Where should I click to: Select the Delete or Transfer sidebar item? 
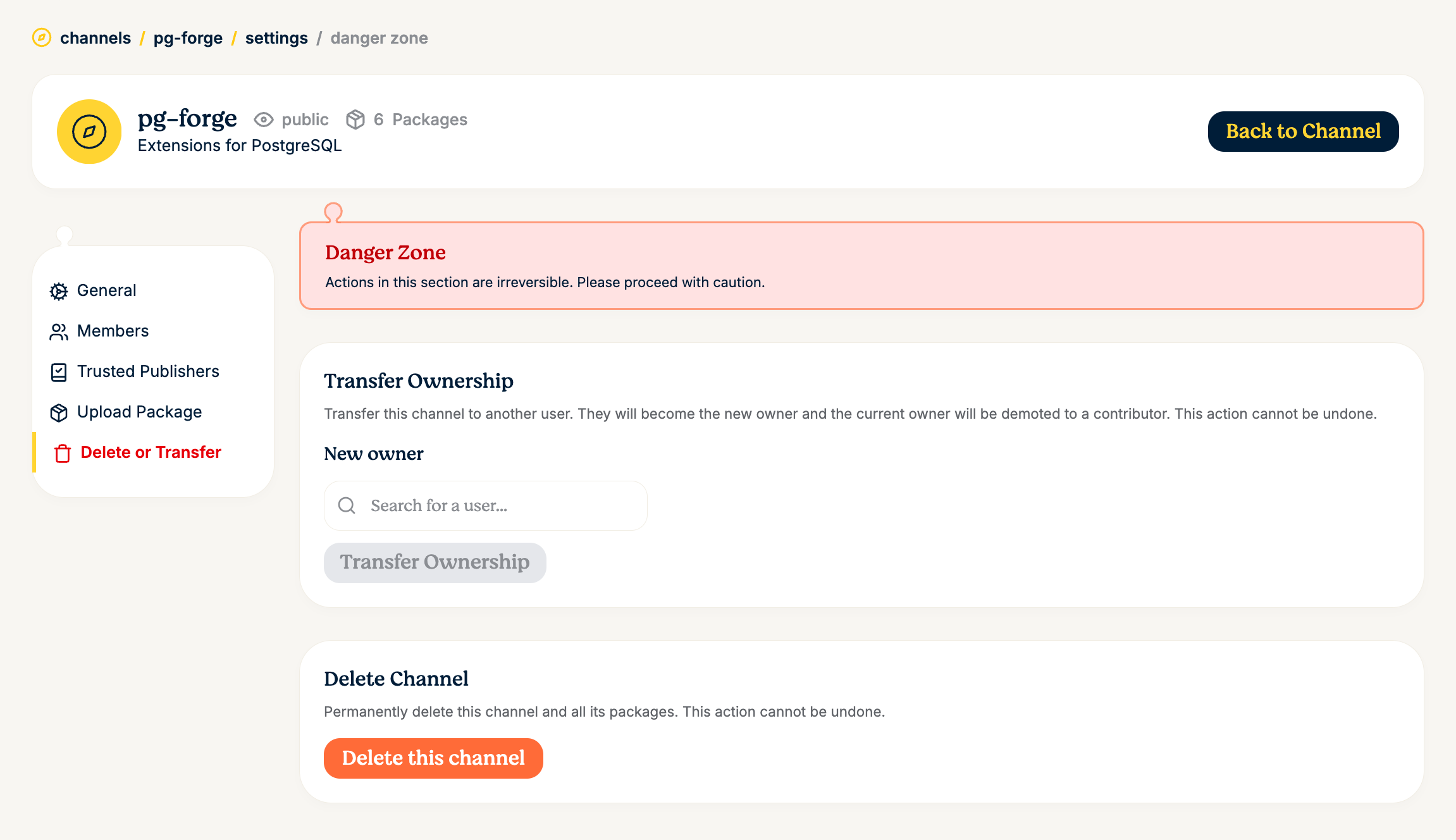(151, 452)
